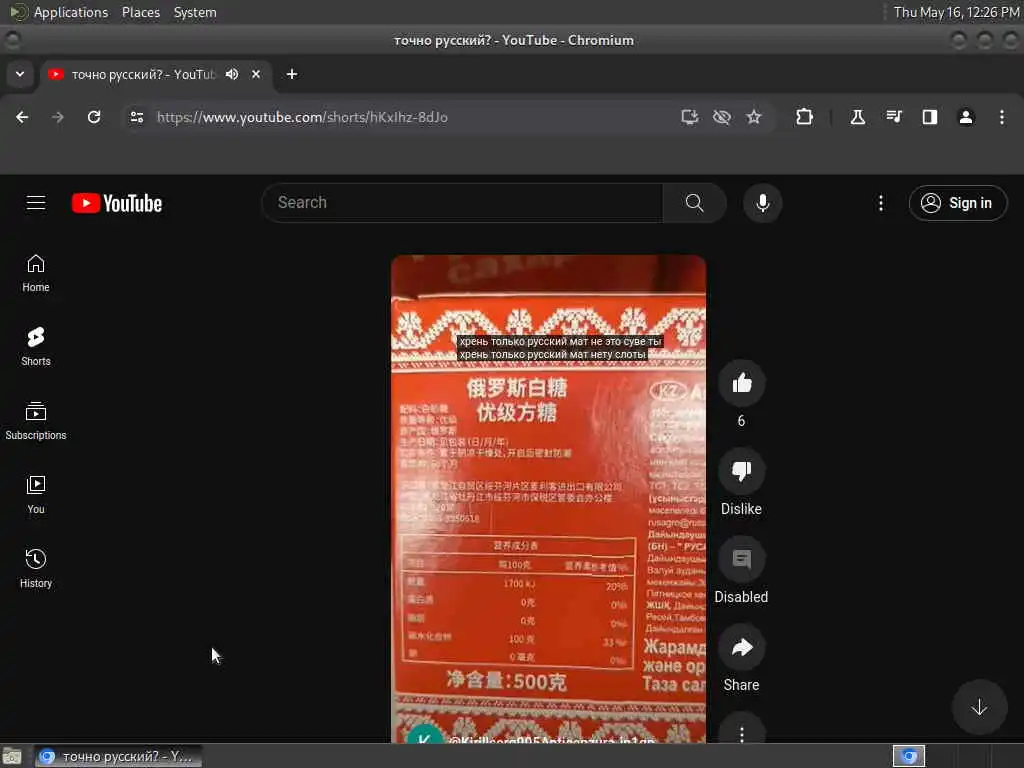Open the You section in sidebar
The width and height of the screenshot is (1024, 768).
36,495
